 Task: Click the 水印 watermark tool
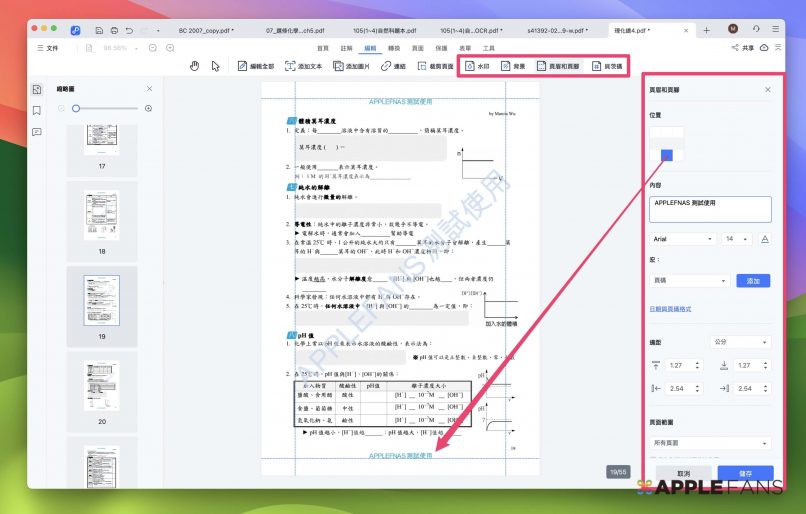(478, 66)
